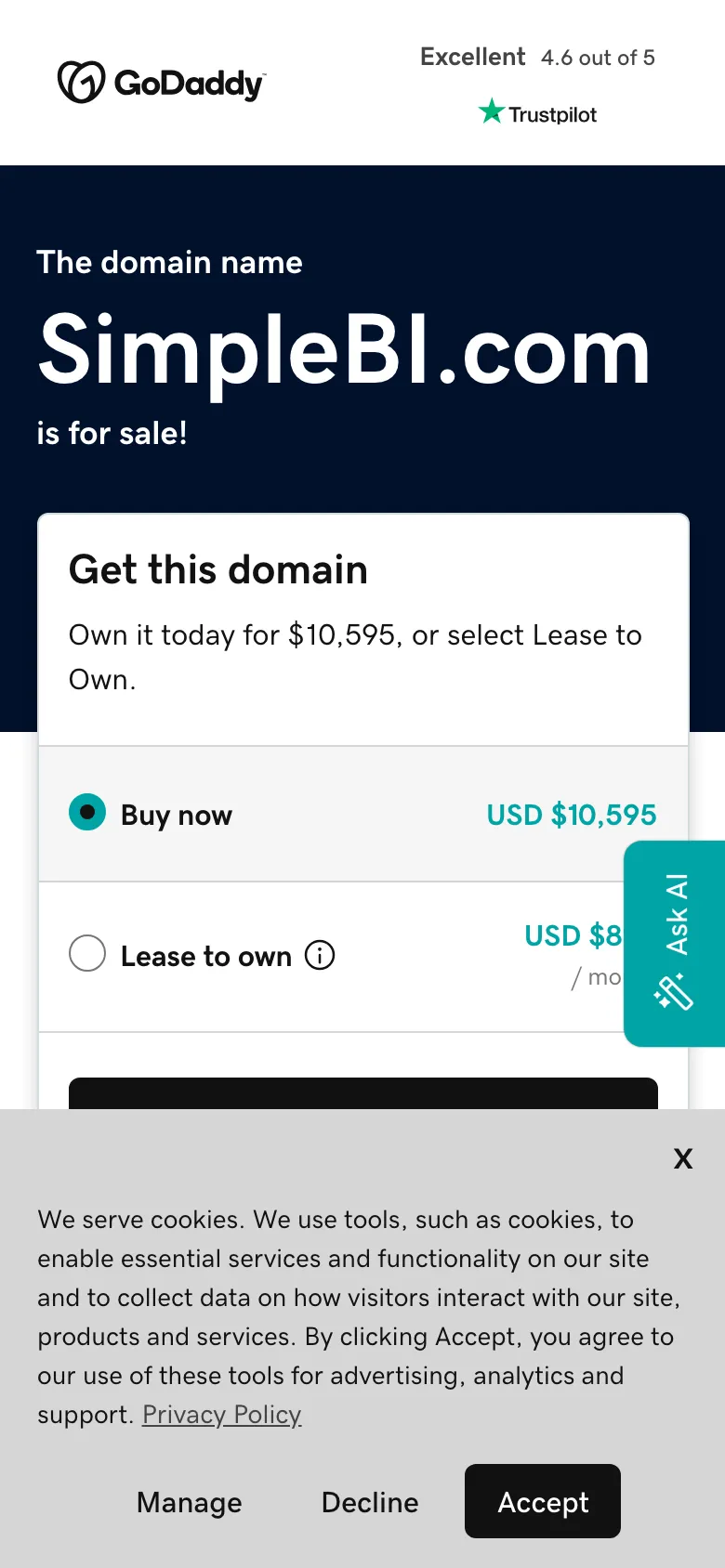Choose the Buy now purchase radio
The width and height of the screenshot is (725, 1568).
pos(87,812)
